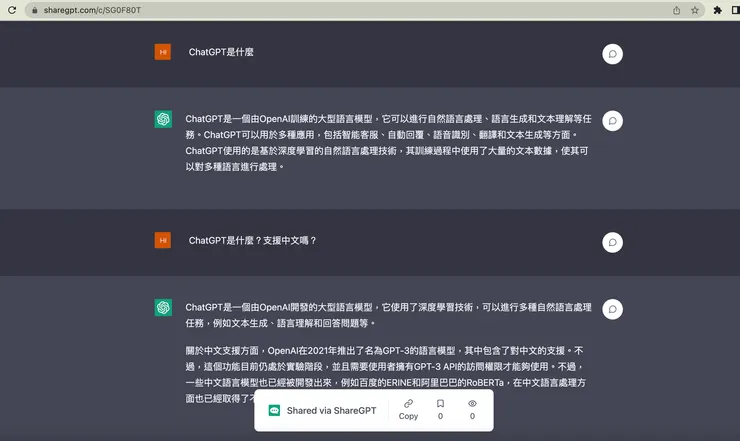
Task: Bookmark this conversation in the bottom bar
Action: point(440,409)
